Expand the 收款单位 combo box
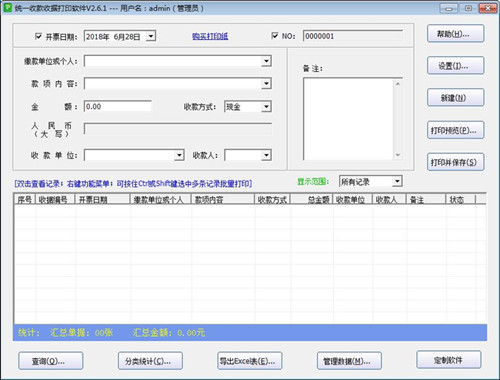The height and width of the screenshot is (380, 500). 179,155
